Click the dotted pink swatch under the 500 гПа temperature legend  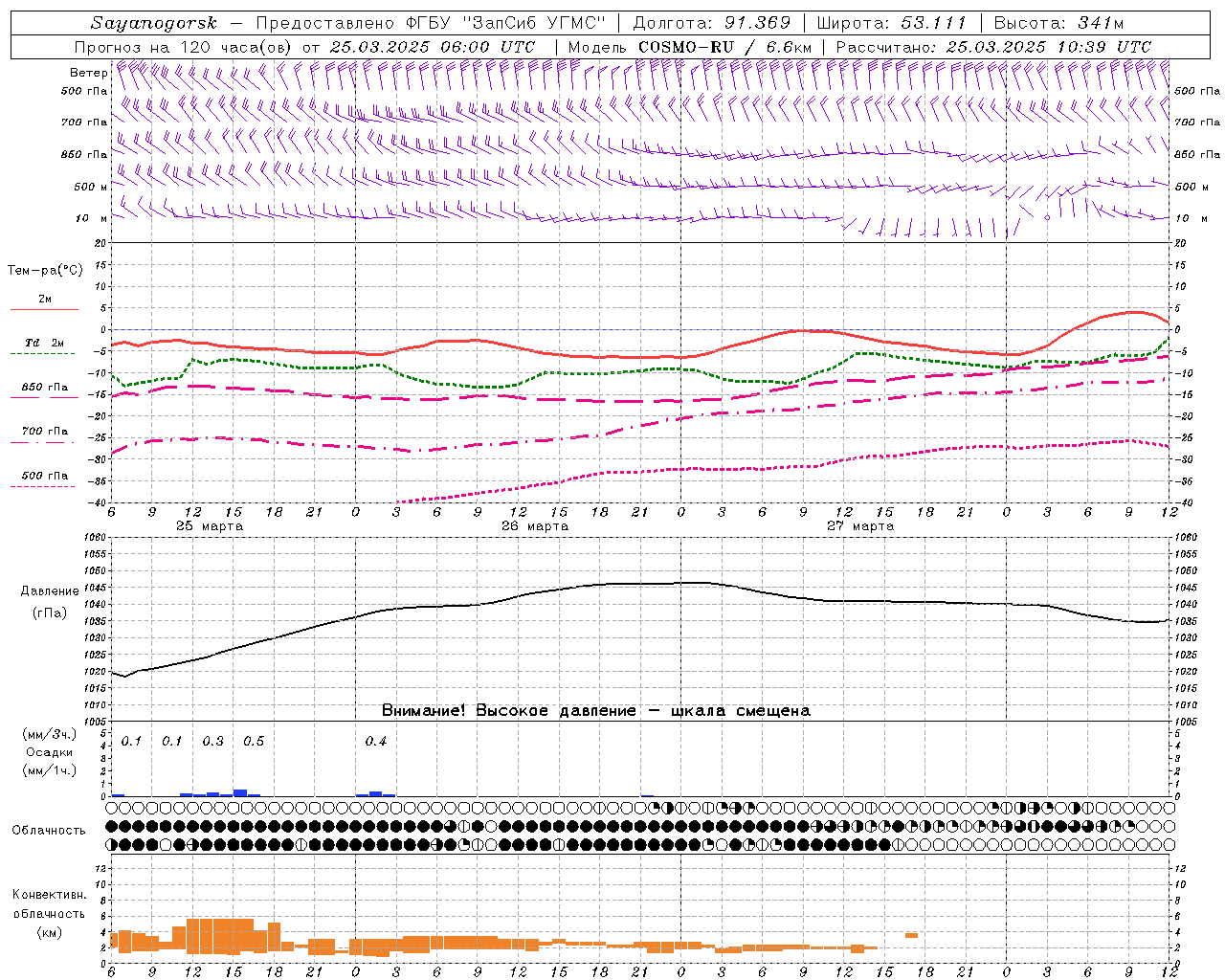pyautogui.click(x=43, y=486)
